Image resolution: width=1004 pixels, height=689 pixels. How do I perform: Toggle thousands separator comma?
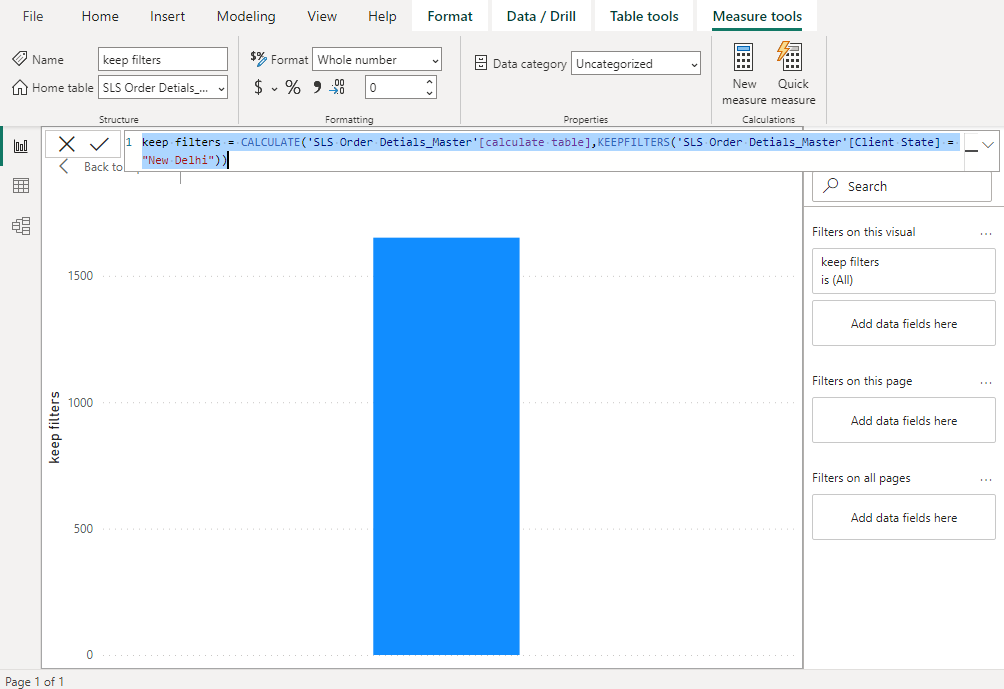point(317,87)
